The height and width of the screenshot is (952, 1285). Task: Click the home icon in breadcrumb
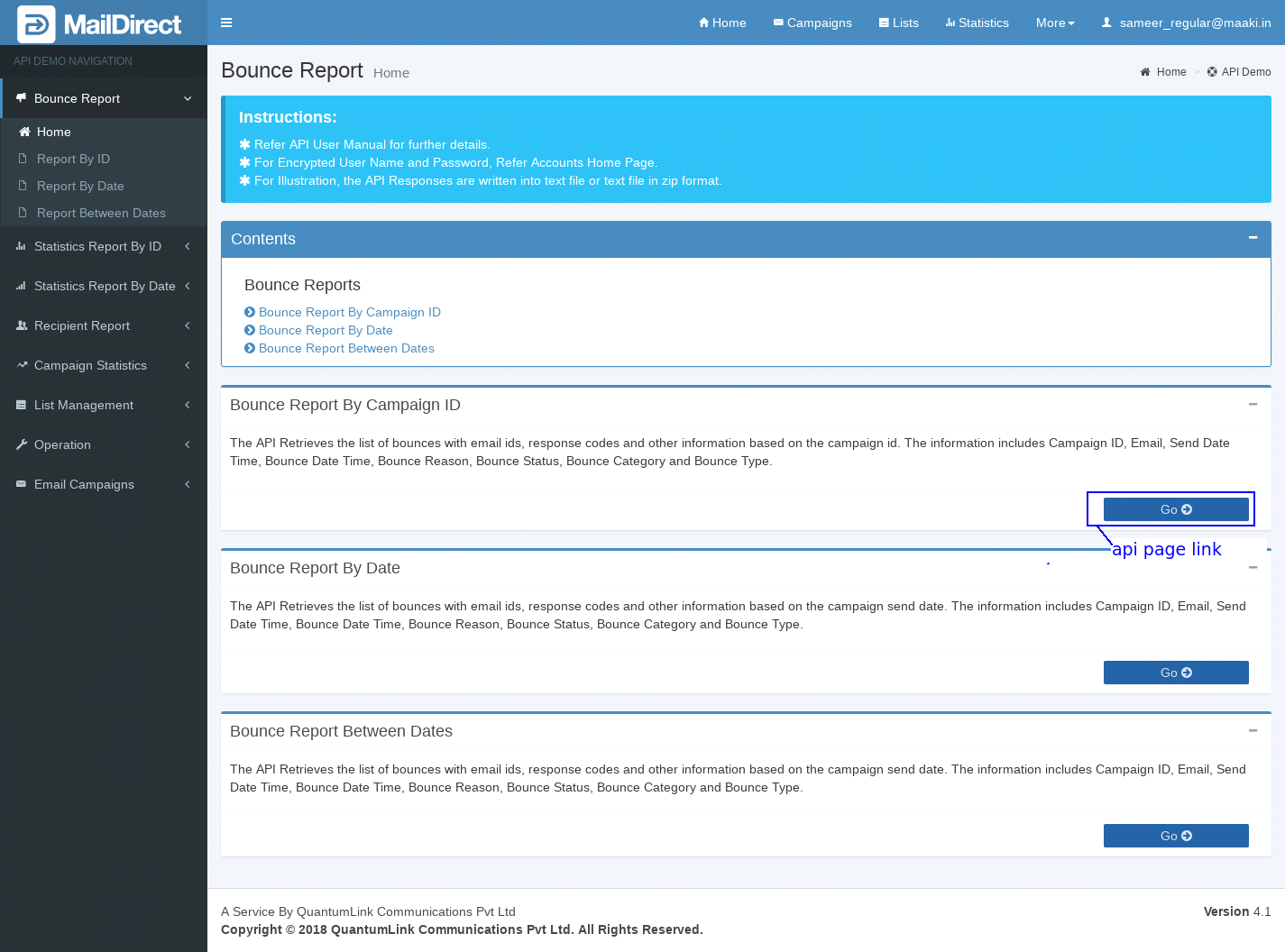(1145, 72)
